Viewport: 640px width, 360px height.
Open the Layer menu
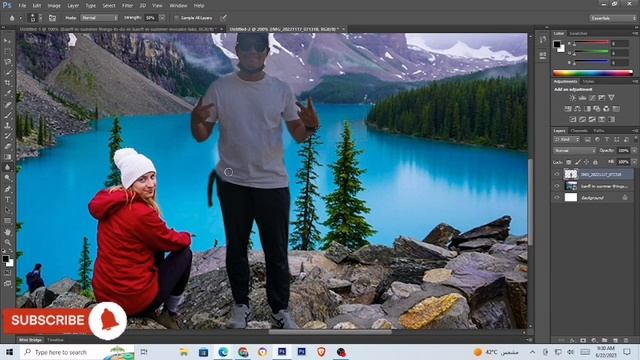(73, 6)
